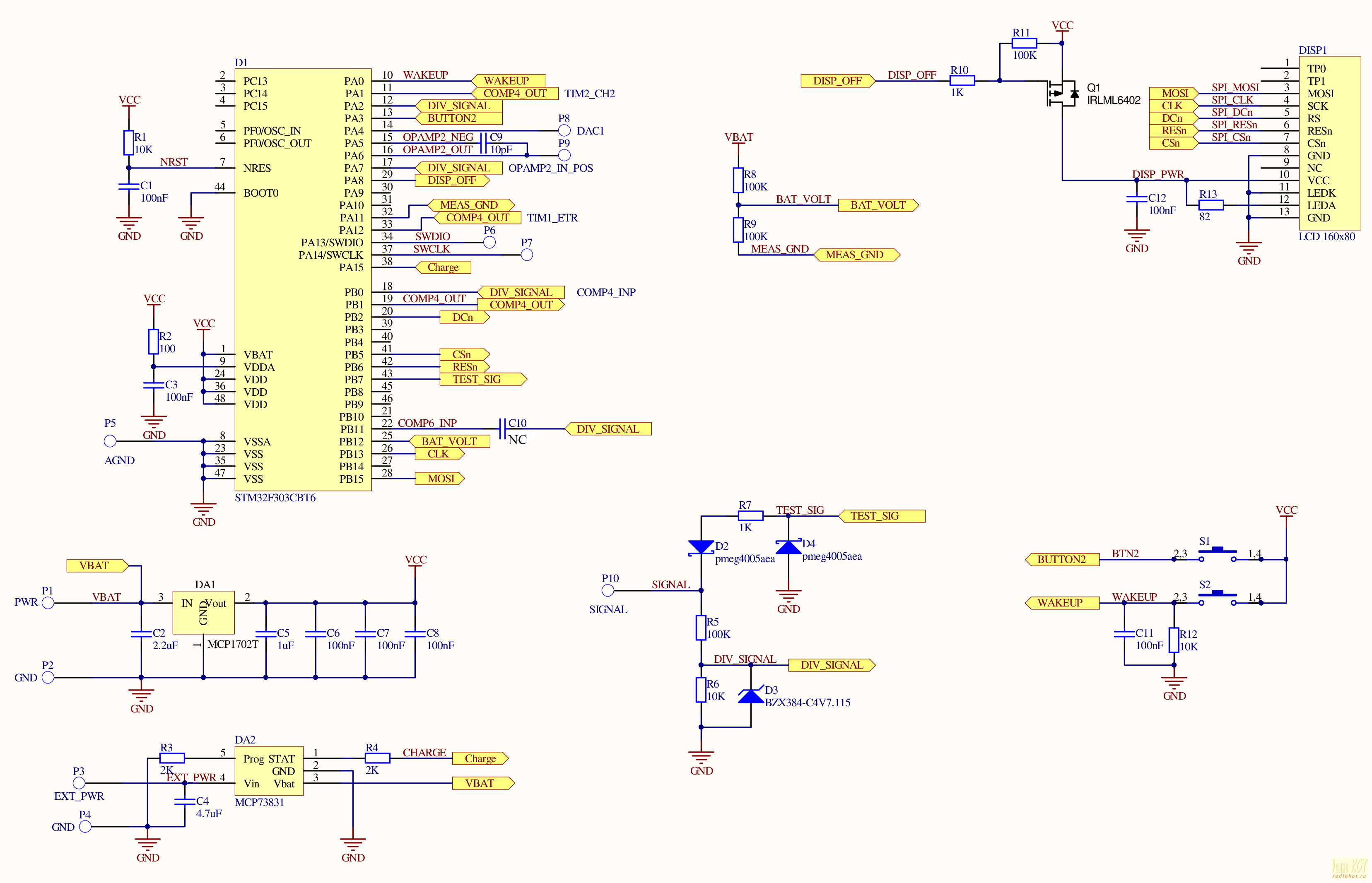Click resistor R5 100K symbol
The width and height of the screenshot is (1372, 883).
point(701,628)
